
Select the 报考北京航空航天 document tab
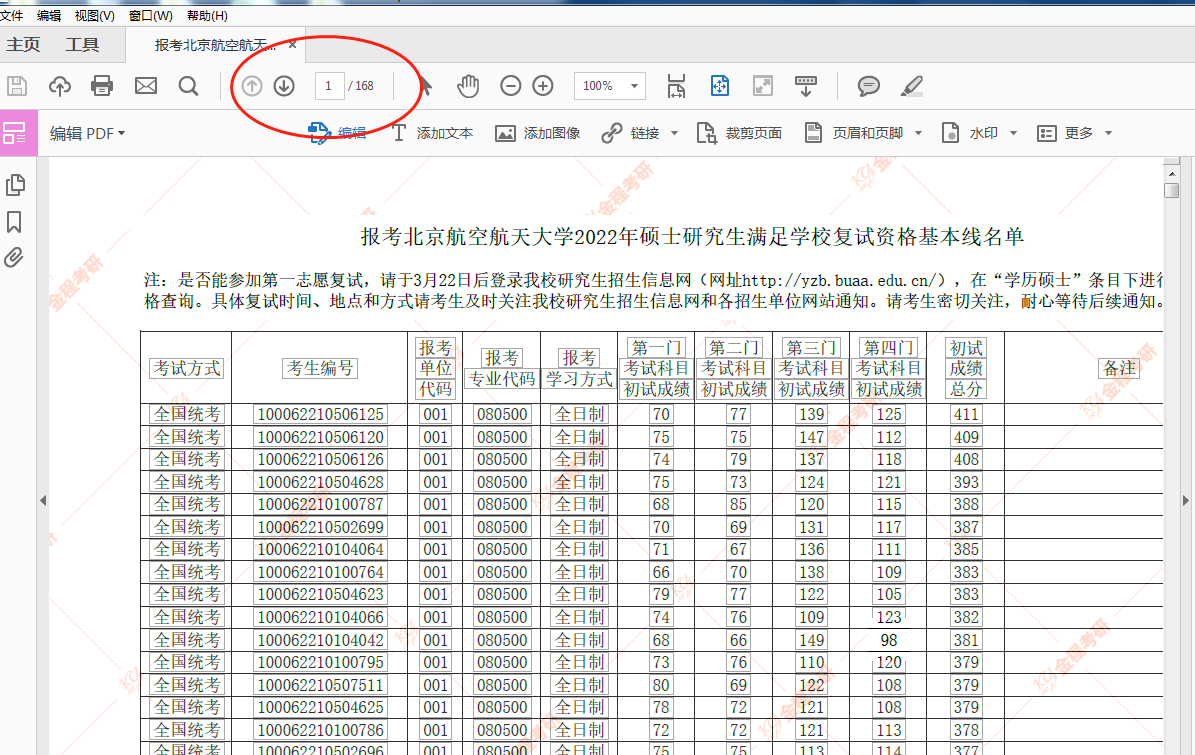click(x=215, y=45)
